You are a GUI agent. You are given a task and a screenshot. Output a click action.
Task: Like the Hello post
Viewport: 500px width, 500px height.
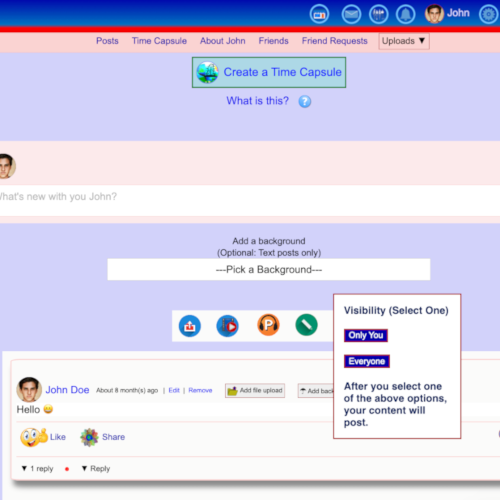58,437
